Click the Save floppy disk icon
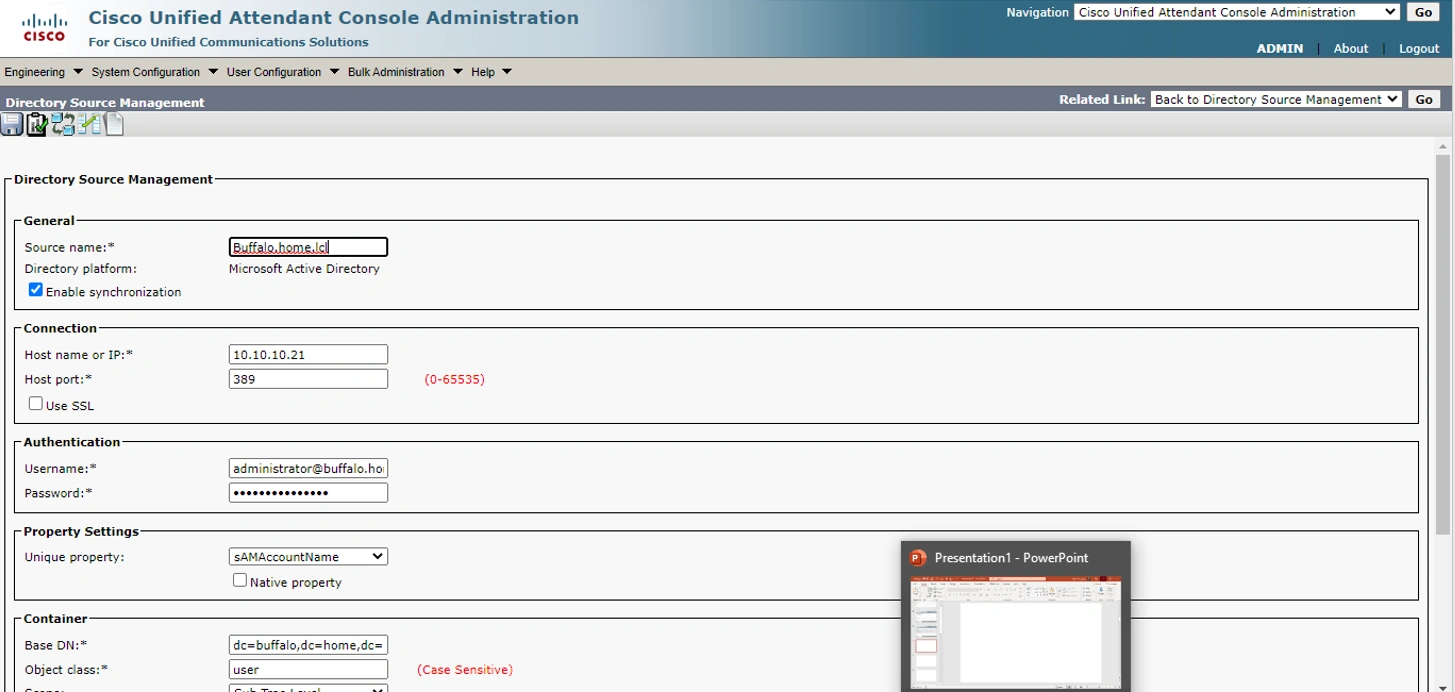This screenshot has width=1455, height=692. coord(12,124)
